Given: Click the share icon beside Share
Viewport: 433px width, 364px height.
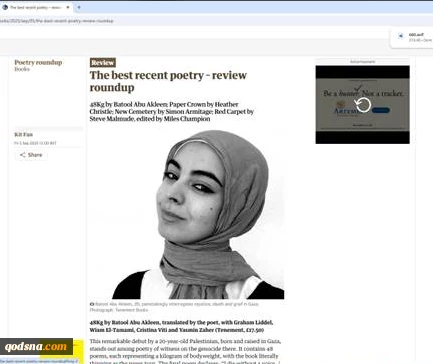Looking at the screenshot, I should coord(23,155).
